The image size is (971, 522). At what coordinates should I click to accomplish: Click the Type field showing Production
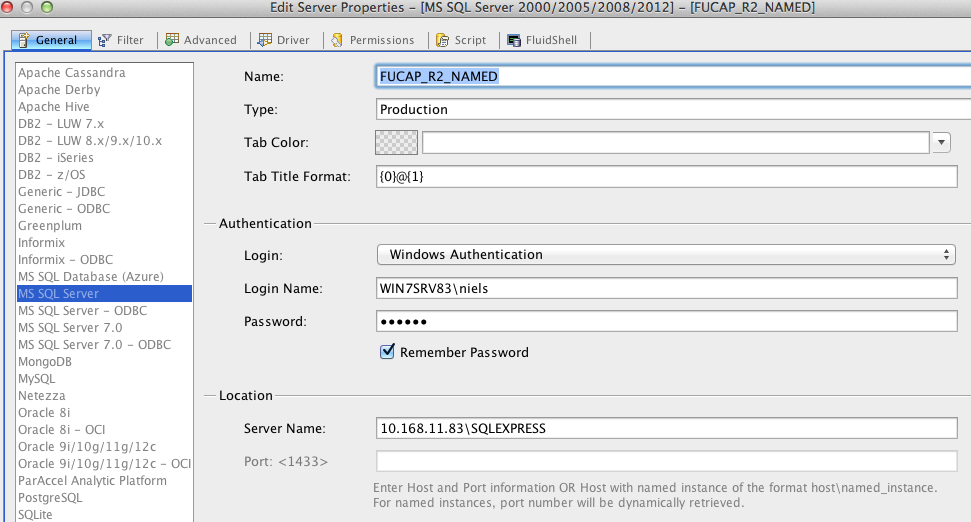[x=673, y=110]
